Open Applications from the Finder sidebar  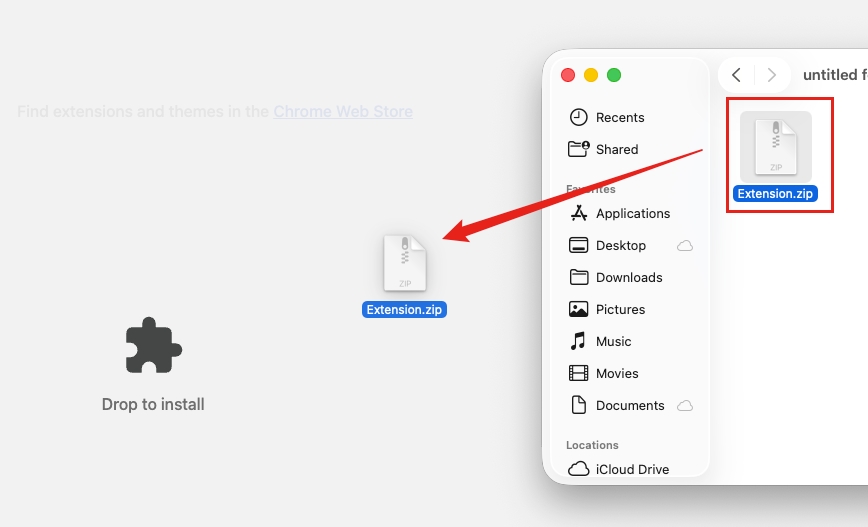632,213
